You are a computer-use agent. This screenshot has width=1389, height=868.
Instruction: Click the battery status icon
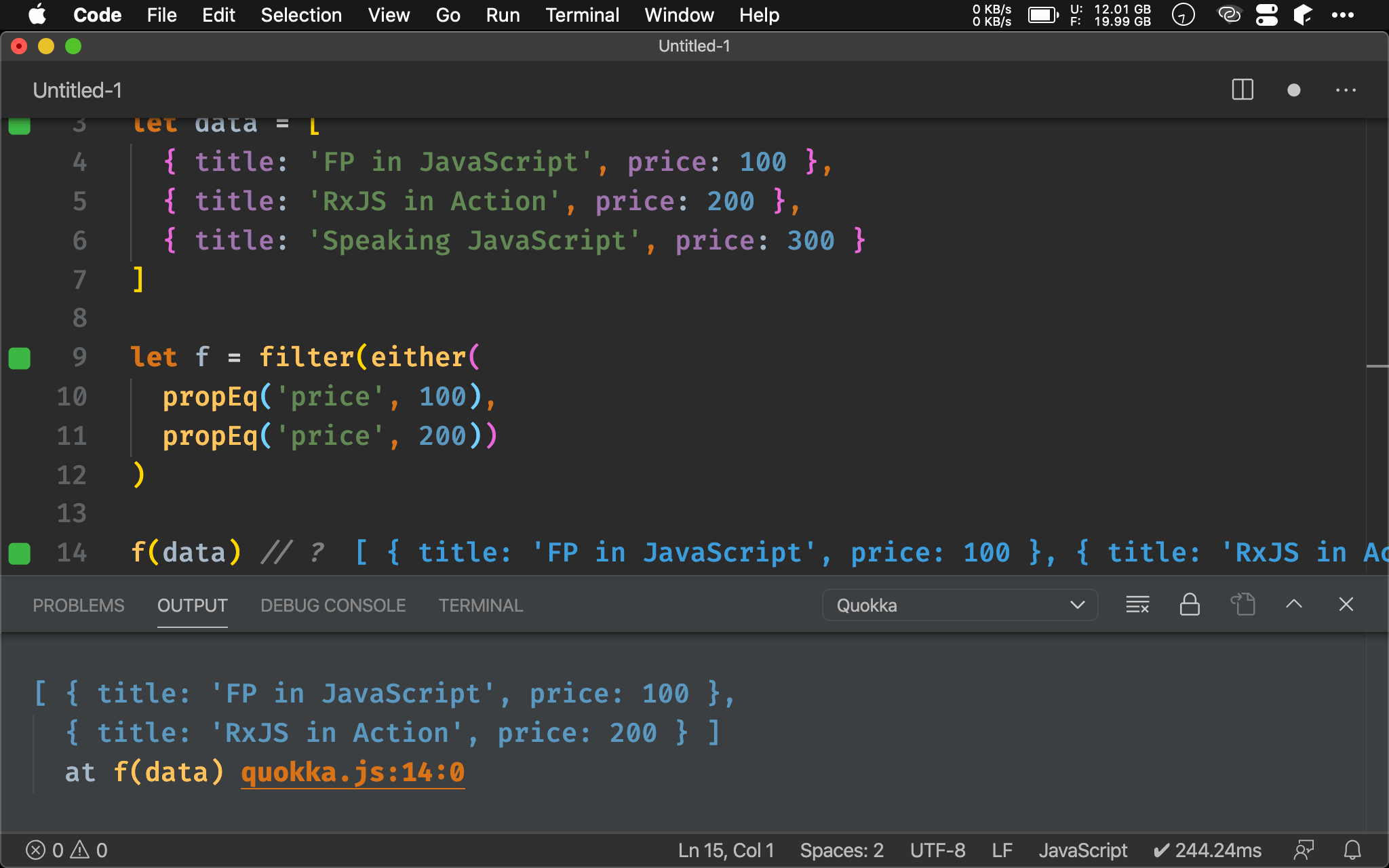pos(1043,15)
